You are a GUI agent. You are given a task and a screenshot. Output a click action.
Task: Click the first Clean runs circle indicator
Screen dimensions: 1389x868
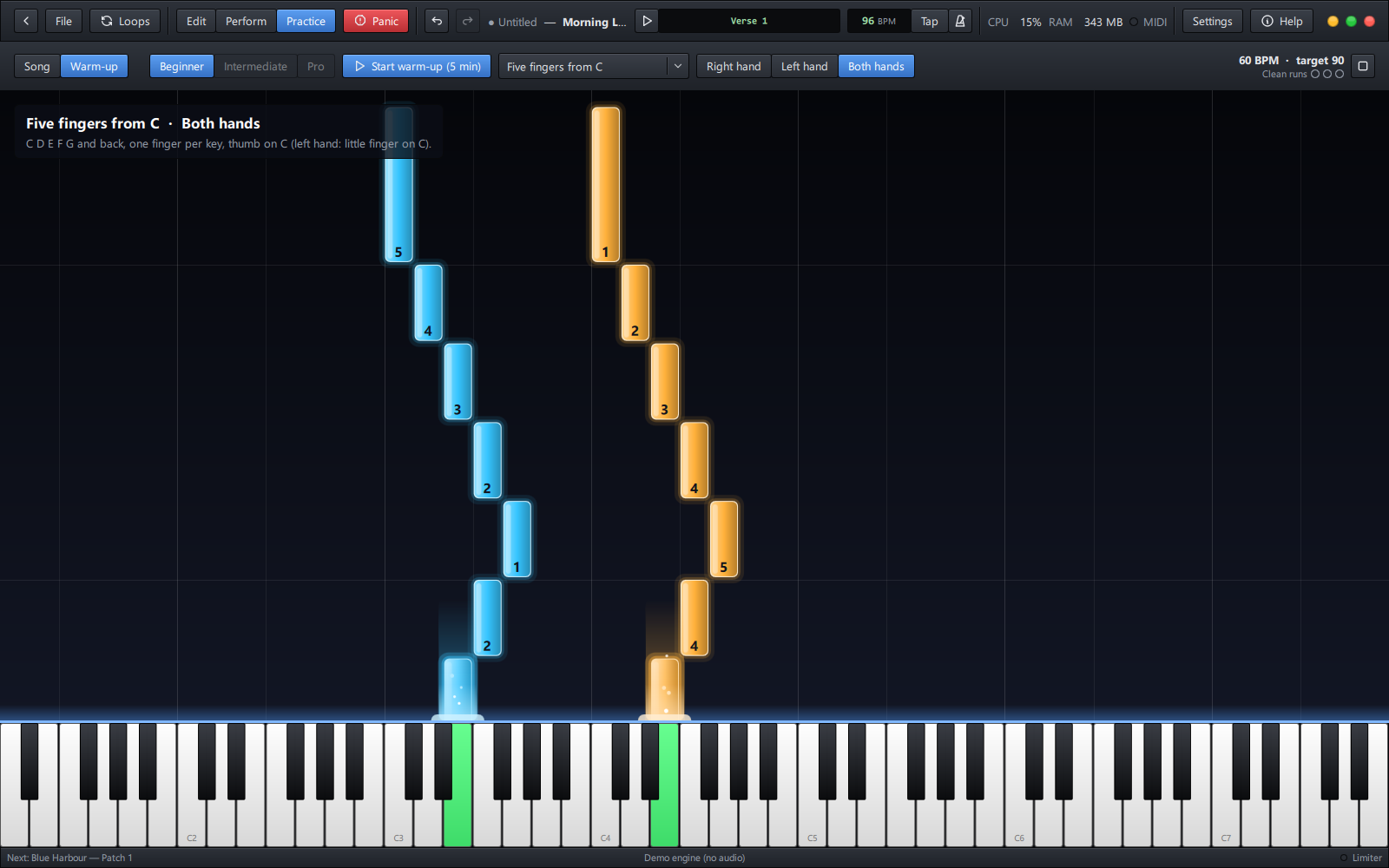click(1315, 74)
